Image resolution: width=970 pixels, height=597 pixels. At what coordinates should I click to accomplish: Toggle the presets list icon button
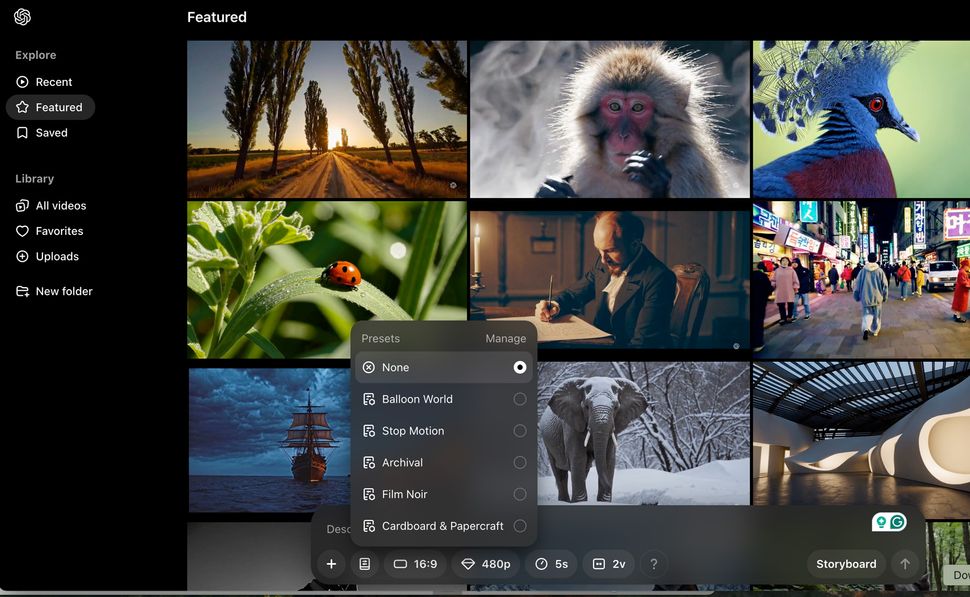click(x=365, y=564)
